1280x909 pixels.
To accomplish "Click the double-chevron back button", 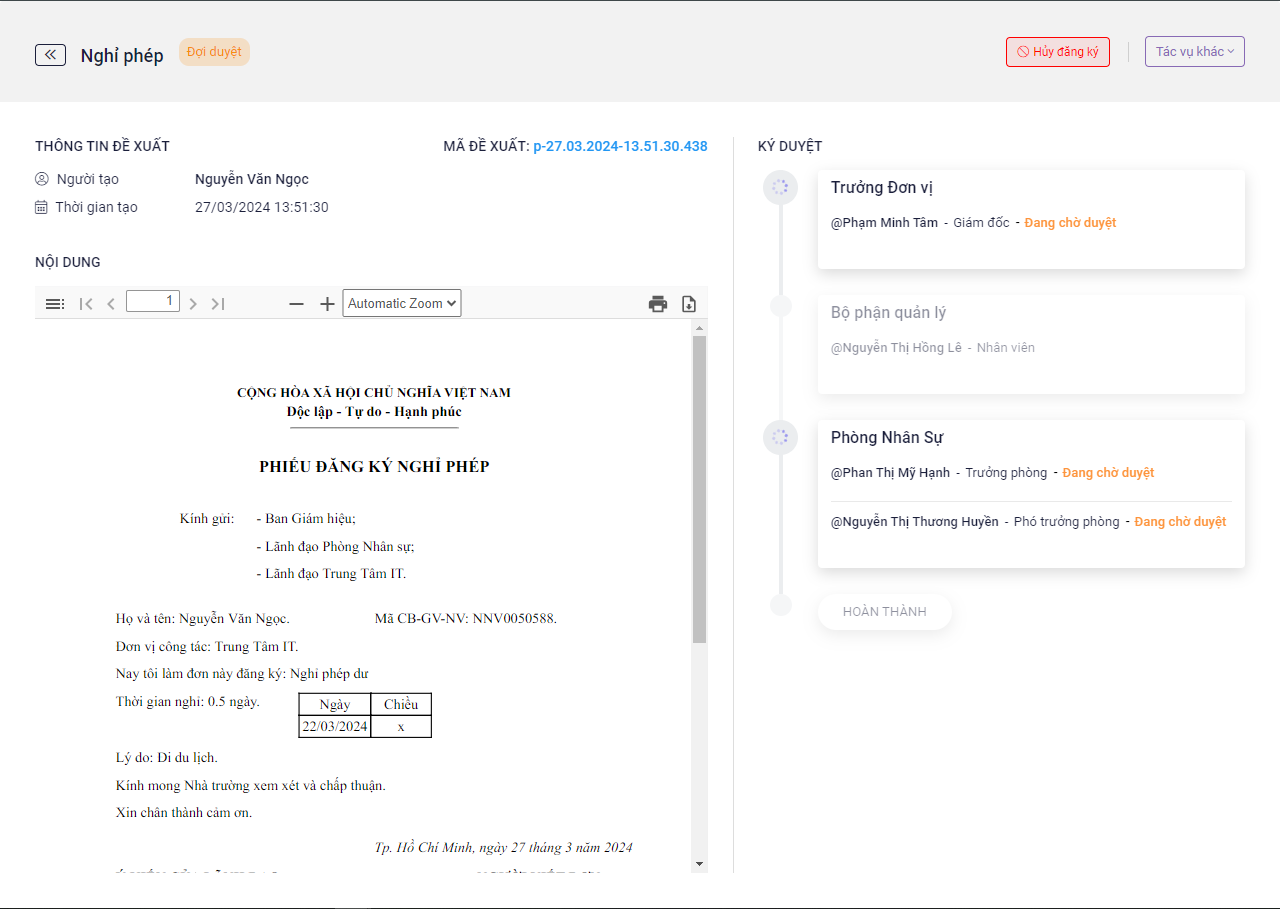I will tap(50, 55).
